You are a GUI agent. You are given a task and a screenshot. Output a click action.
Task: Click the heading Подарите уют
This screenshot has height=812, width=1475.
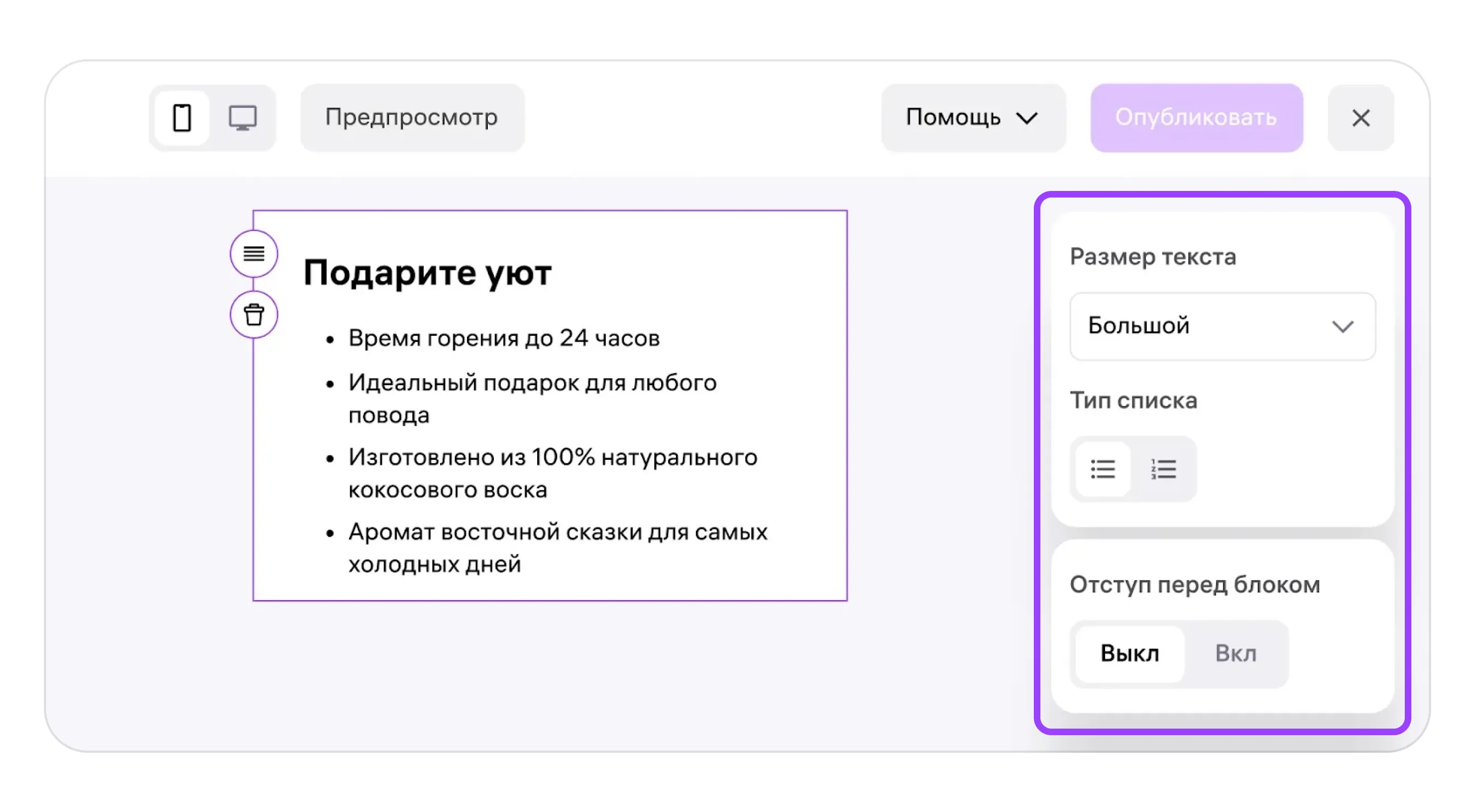(x=427, y=273)
